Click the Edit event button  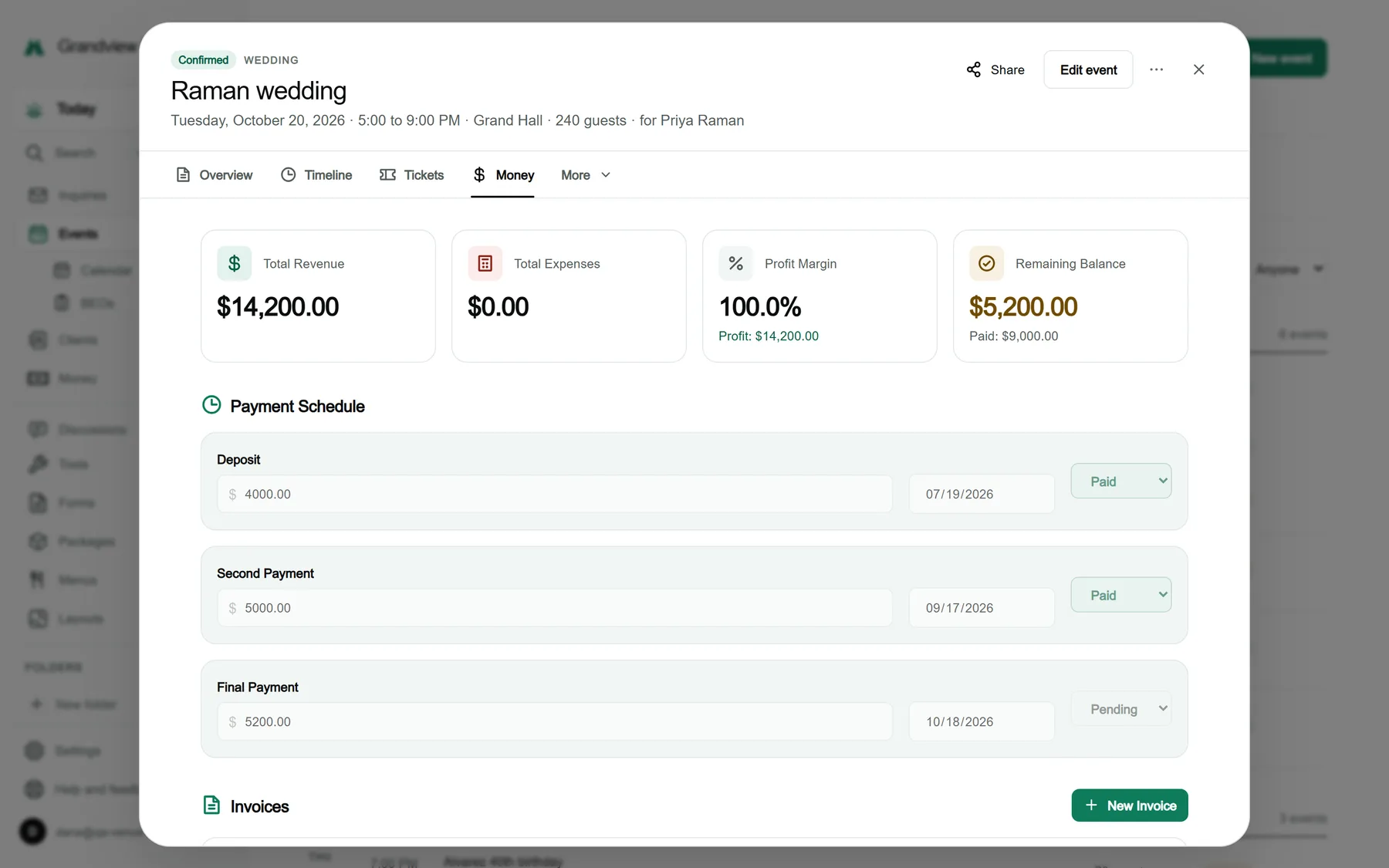pyautogui.click(x=1088, y=69)
